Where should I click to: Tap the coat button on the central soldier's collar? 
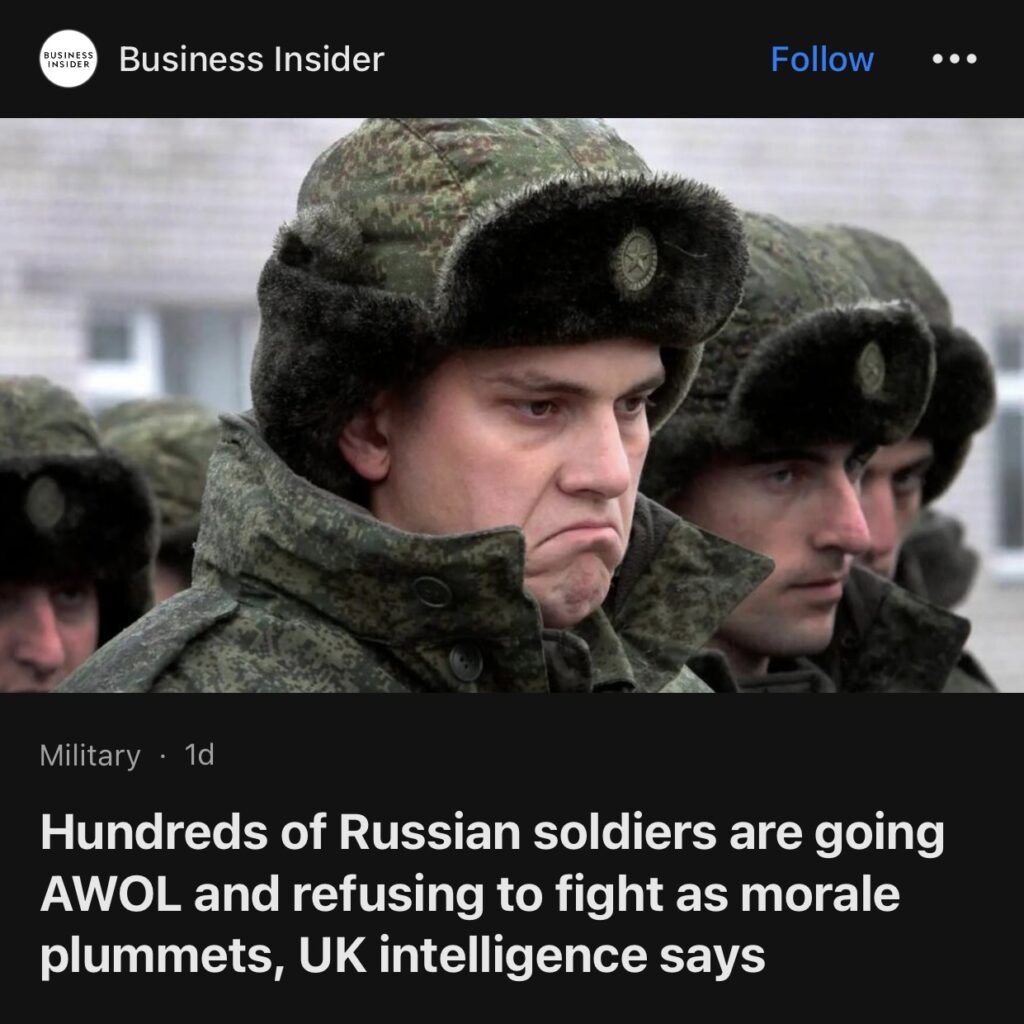(x=432, y=592)
